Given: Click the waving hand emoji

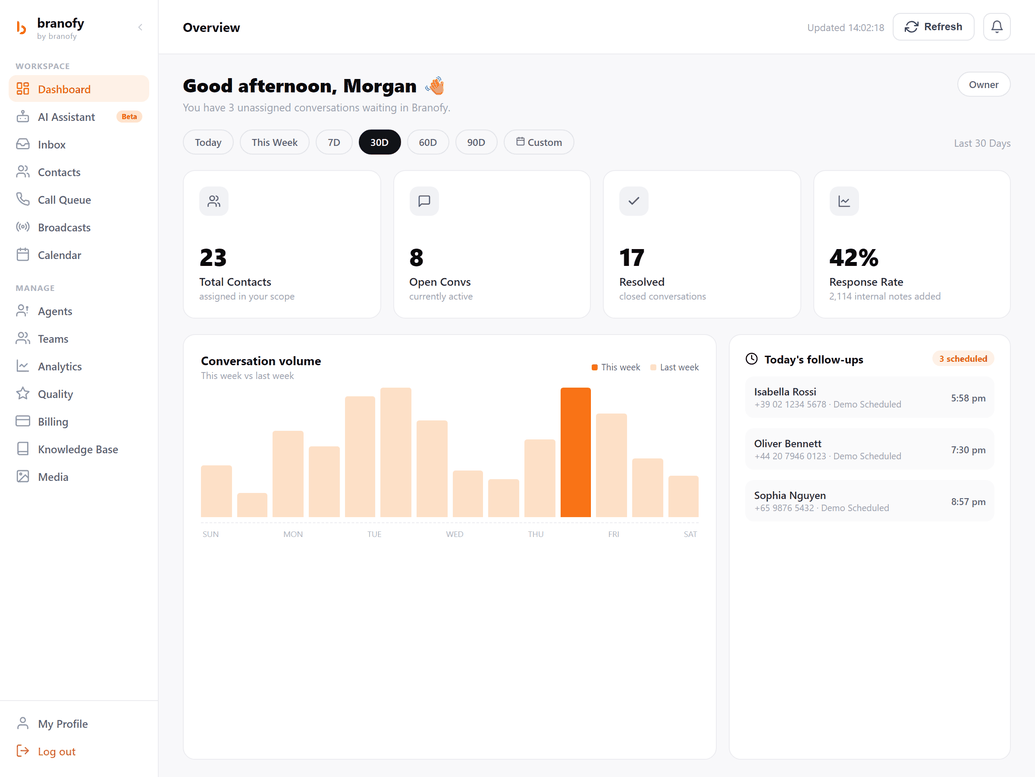Looking at the screenshot, I should (435, 86).
